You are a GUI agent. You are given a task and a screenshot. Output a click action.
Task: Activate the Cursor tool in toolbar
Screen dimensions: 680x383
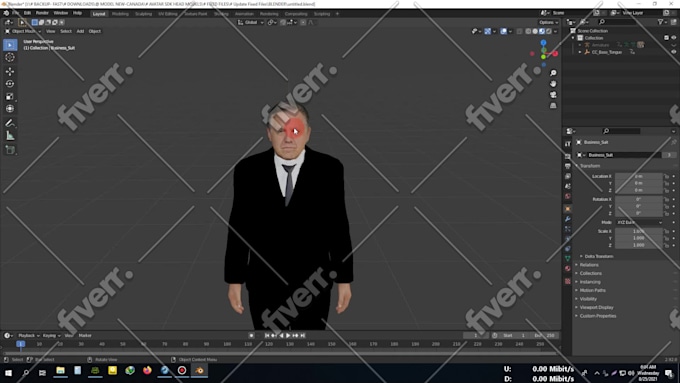(x=10, y=57)
